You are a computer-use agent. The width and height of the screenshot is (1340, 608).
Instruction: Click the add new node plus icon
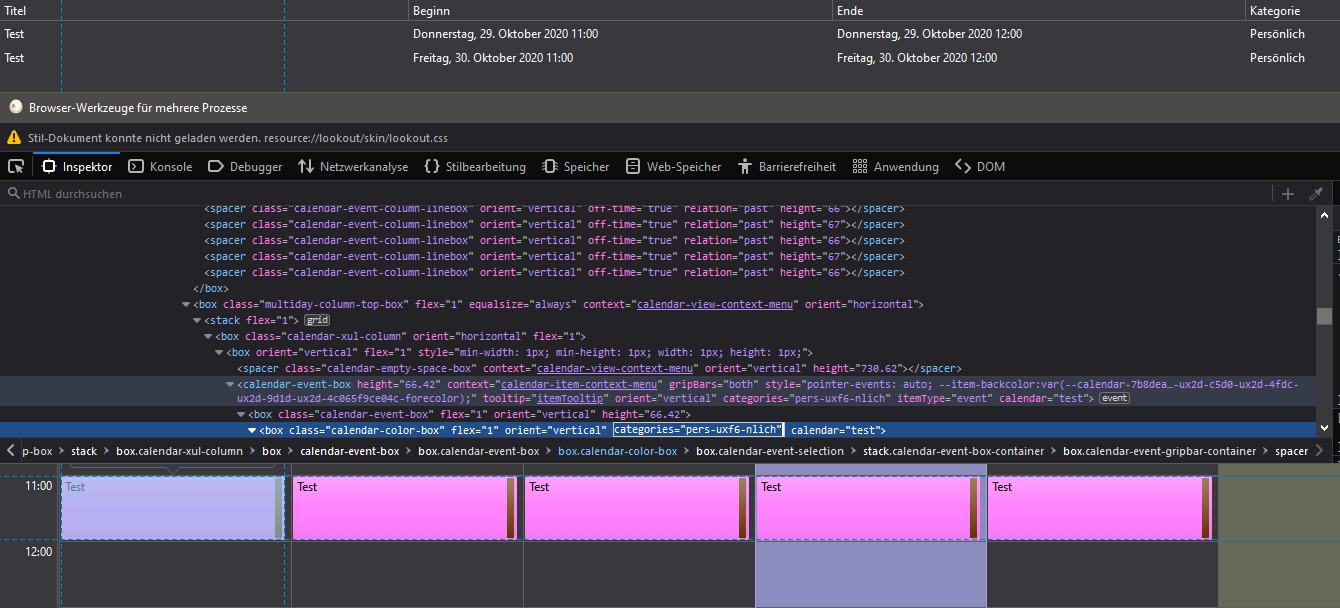click(x=1288, y=194)
